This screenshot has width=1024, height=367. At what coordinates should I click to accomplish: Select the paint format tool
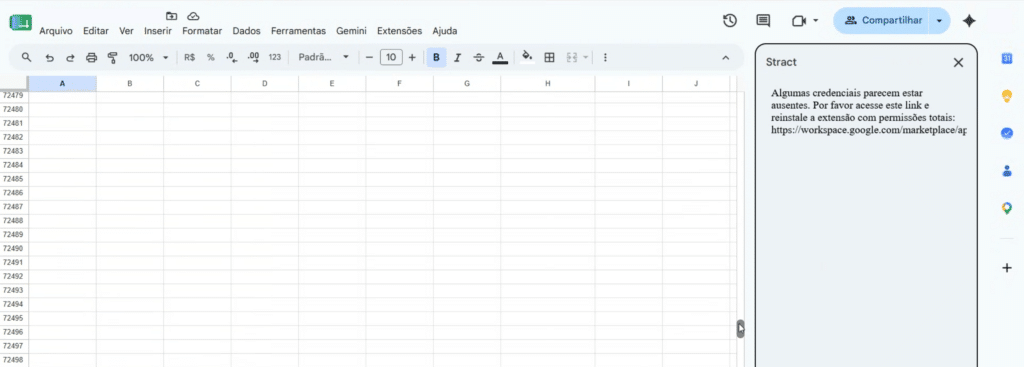[112, 57]
